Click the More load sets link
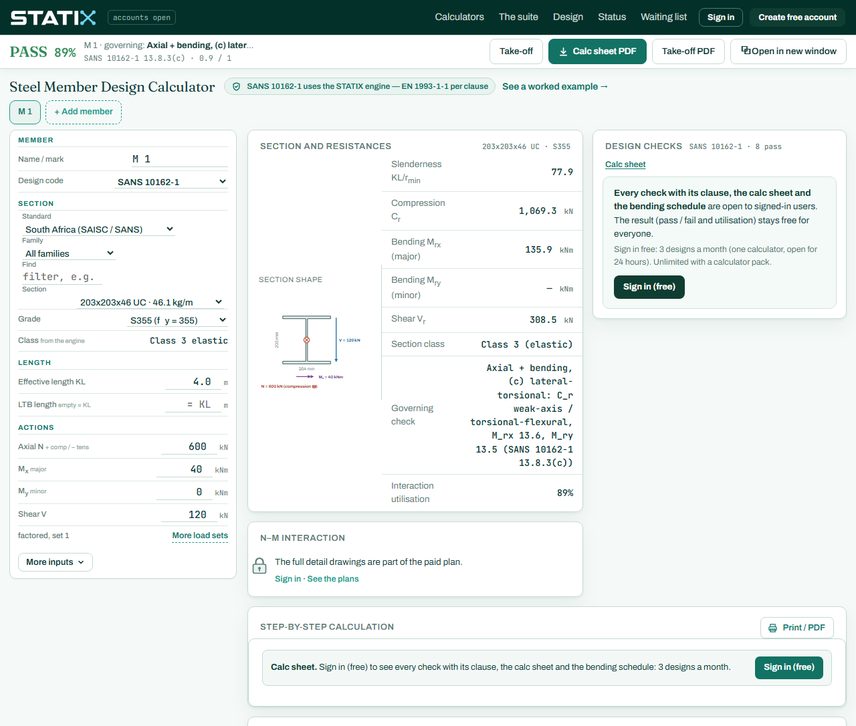This screenshot has height=726, width=856. click(x=200, y=535)
